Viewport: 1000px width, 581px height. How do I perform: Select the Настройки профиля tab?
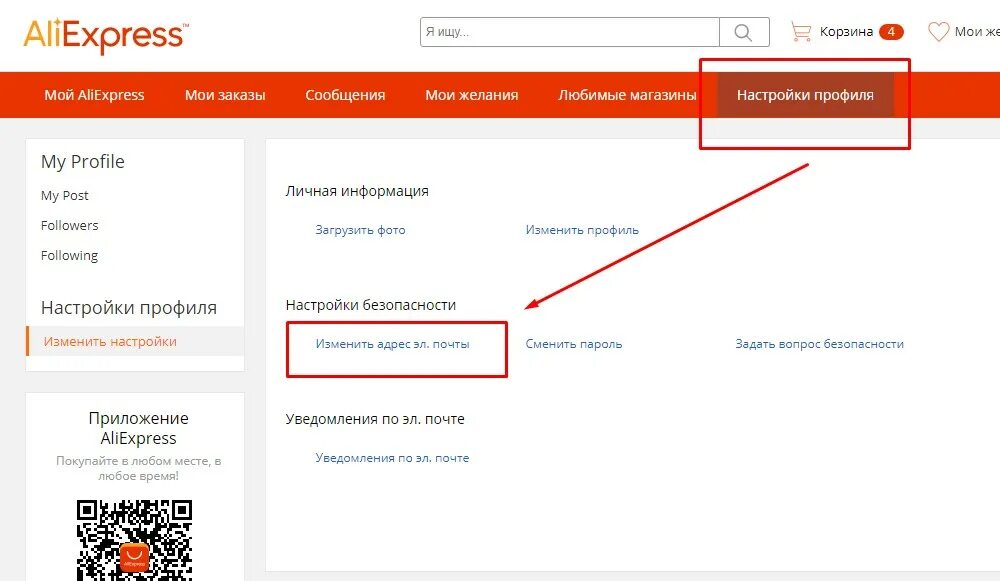click(805, 95)
